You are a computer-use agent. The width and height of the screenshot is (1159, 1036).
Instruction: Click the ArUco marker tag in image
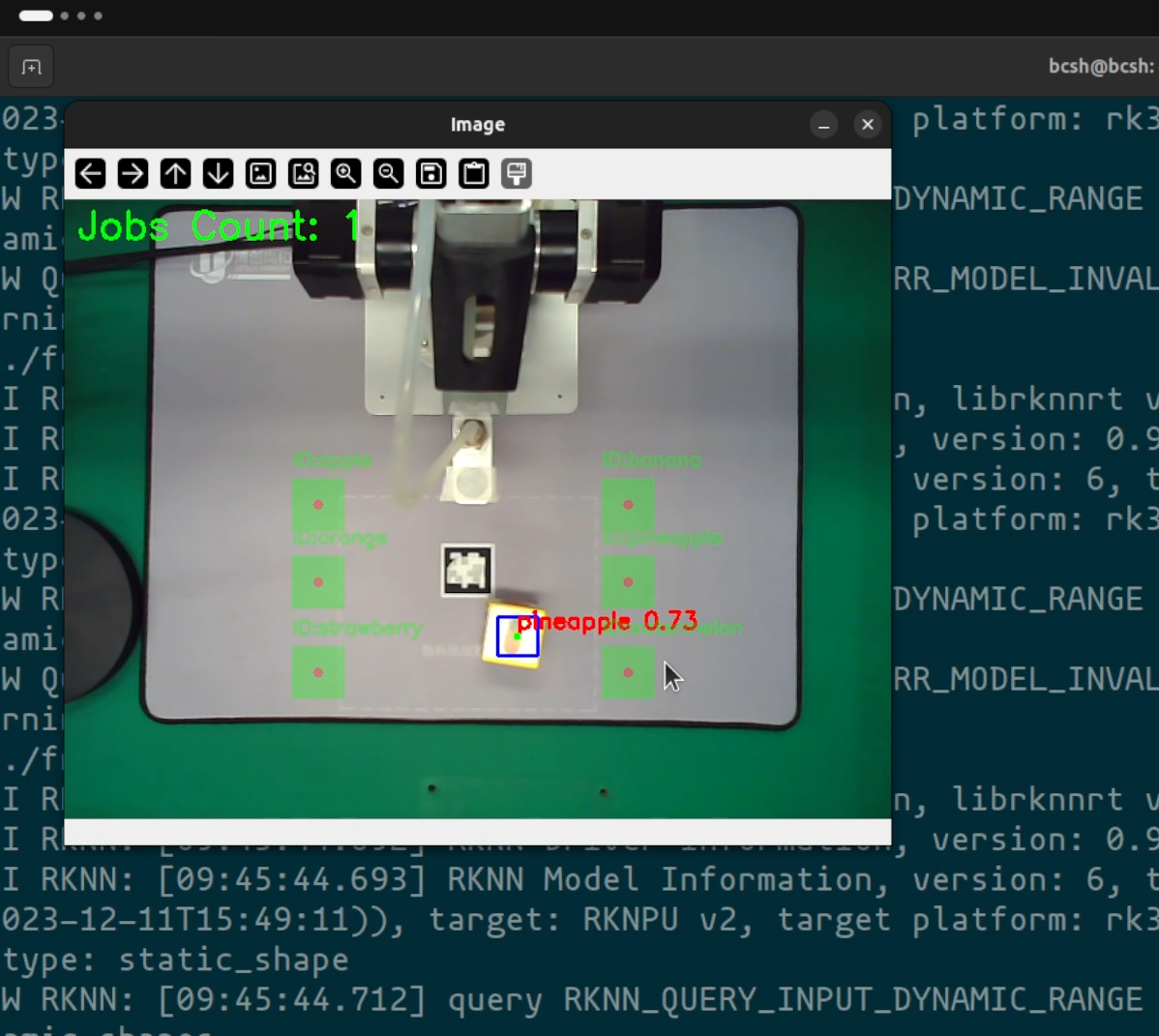coord(467,571)
